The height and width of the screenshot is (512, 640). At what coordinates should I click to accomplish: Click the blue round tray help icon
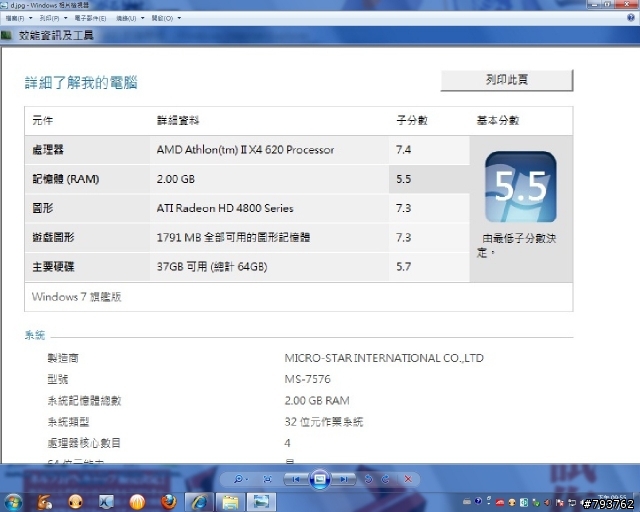(x=478, y=501)
